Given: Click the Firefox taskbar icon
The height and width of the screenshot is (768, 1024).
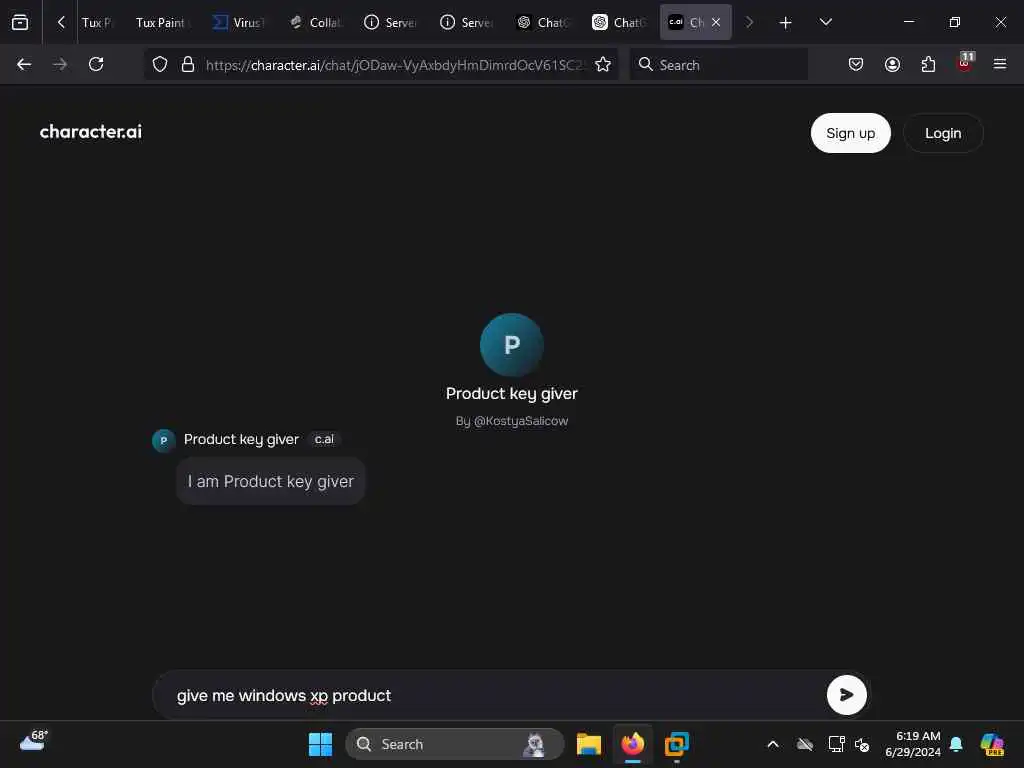Looking at the screenshot, I should 633,744.
